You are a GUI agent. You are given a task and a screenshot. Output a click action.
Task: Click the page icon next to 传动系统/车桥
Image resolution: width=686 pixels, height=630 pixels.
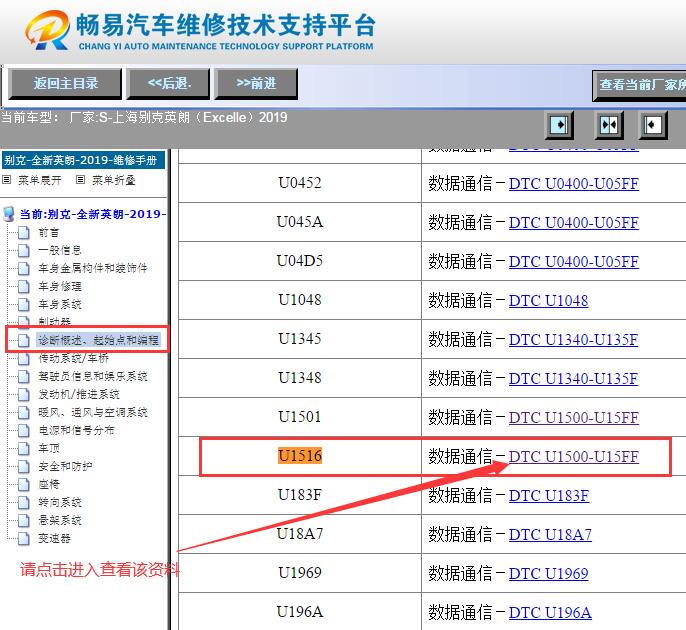[24, 358]
